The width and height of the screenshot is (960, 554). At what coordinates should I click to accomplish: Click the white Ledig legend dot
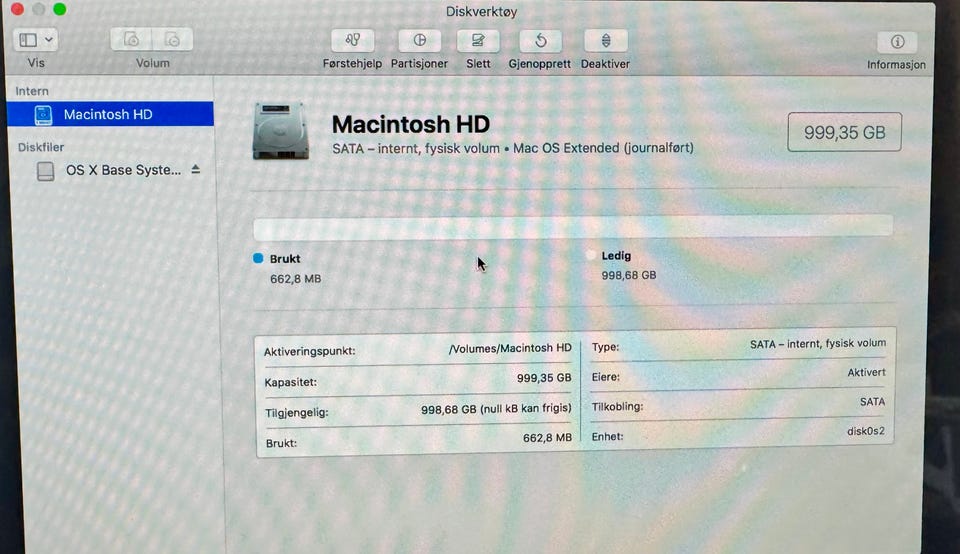pyautogui.click(x=590, y=255)
